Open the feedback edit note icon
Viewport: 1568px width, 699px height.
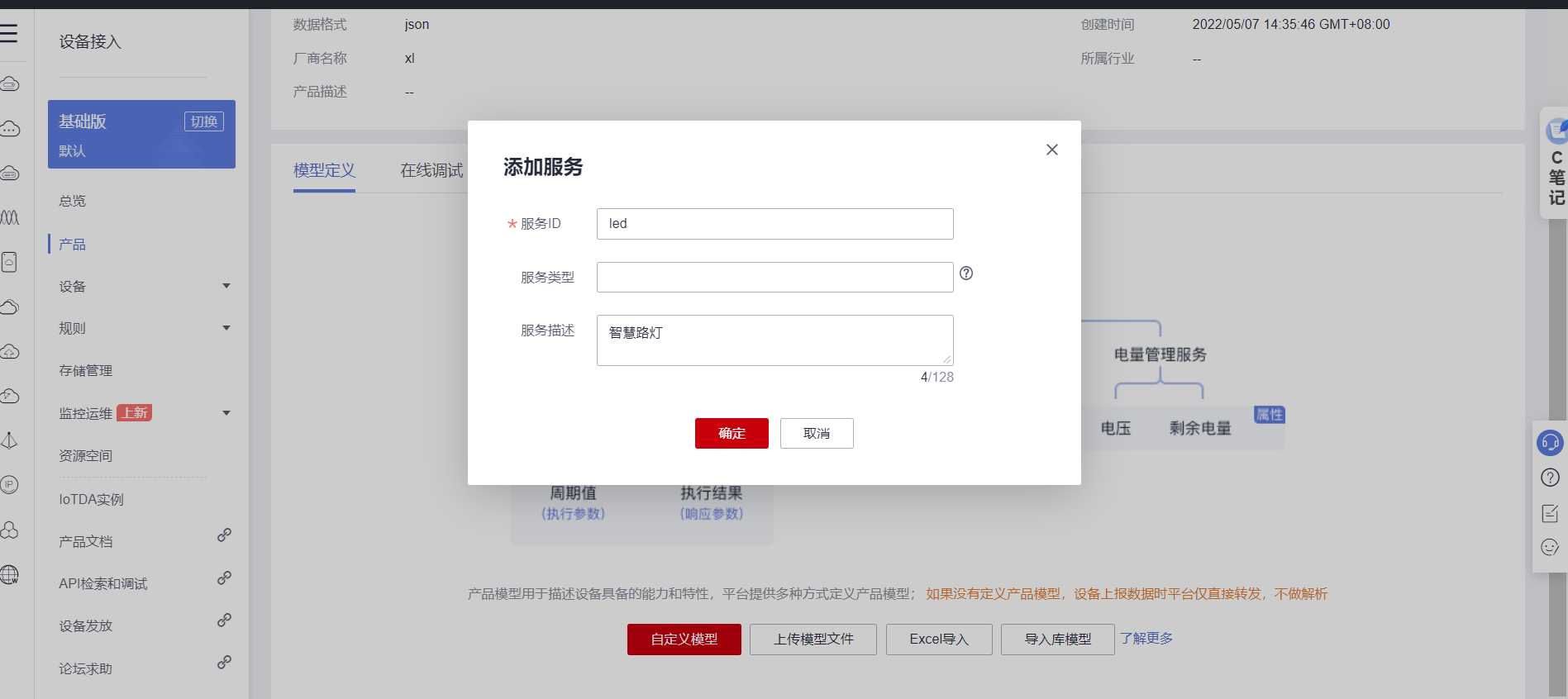(1550, 513)
